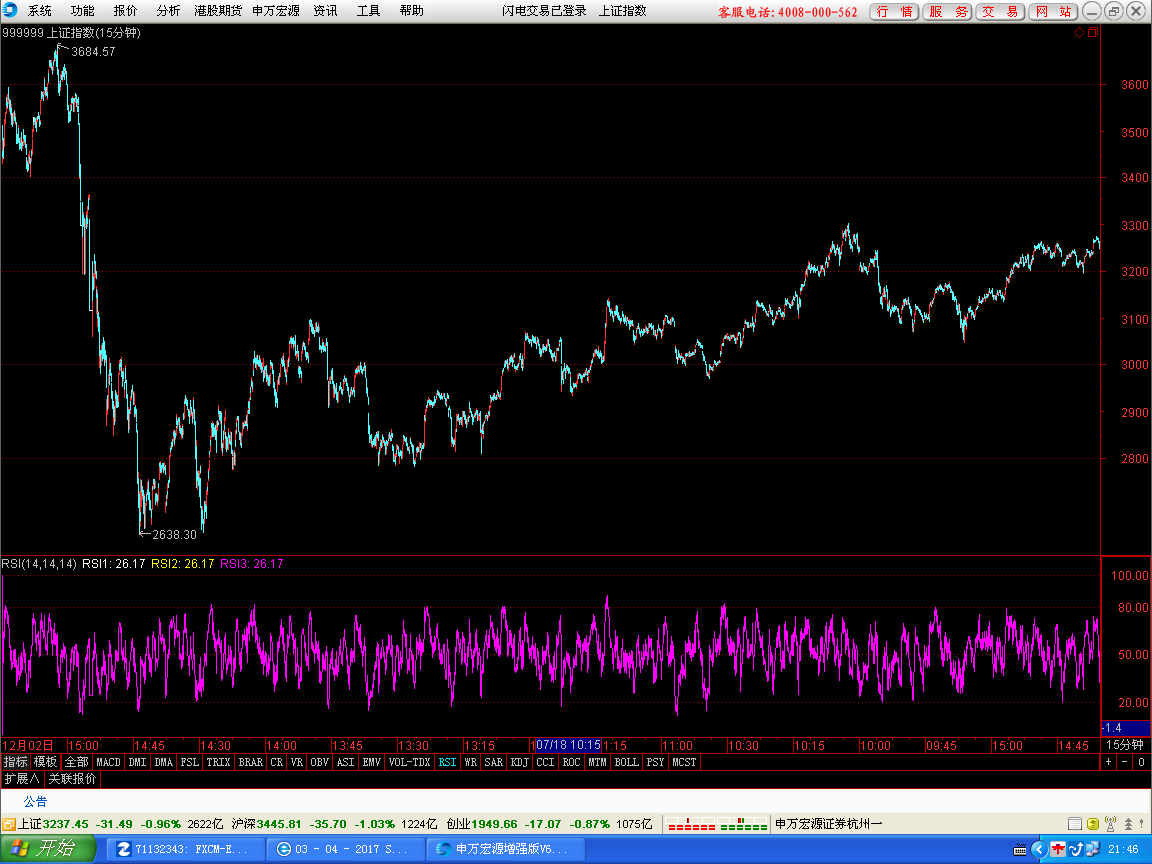Click the 网站 button in title bar
The image size is (1152, 864).
point(1054,12)
